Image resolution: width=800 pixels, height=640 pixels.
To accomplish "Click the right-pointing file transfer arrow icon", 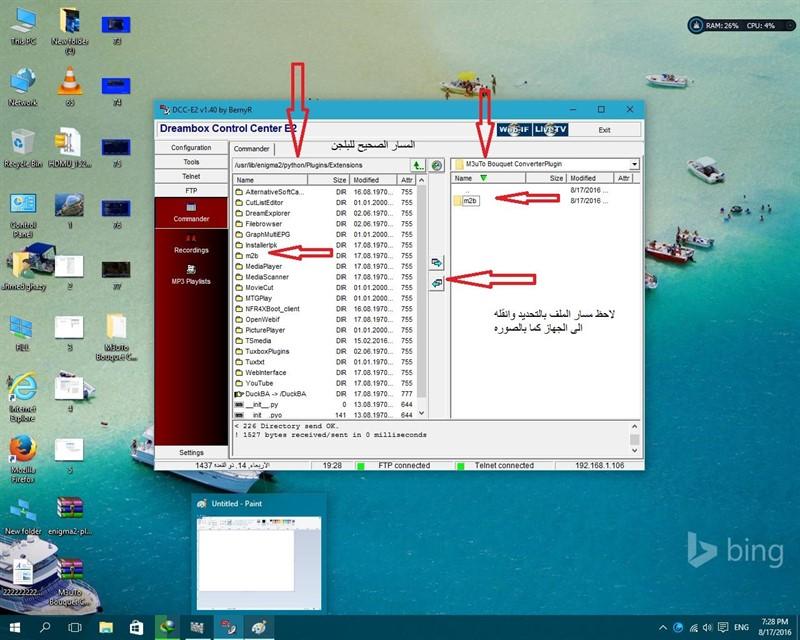I will point(436,262).
